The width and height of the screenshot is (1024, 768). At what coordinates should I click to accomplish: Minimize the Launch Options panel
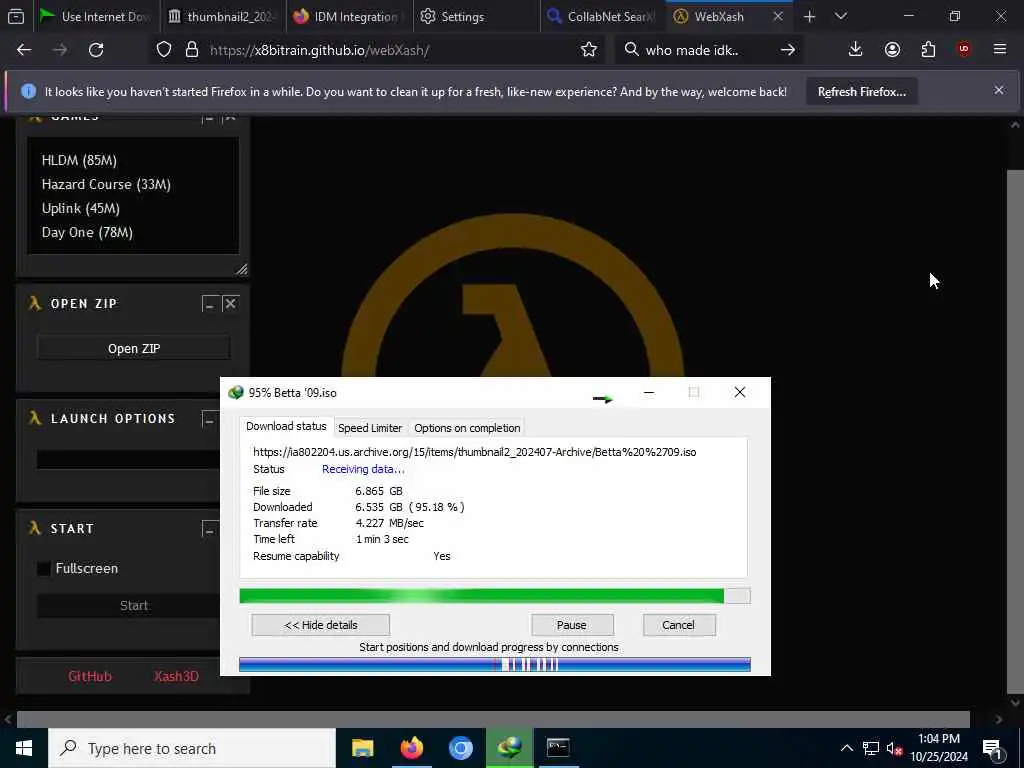[209, 419]
